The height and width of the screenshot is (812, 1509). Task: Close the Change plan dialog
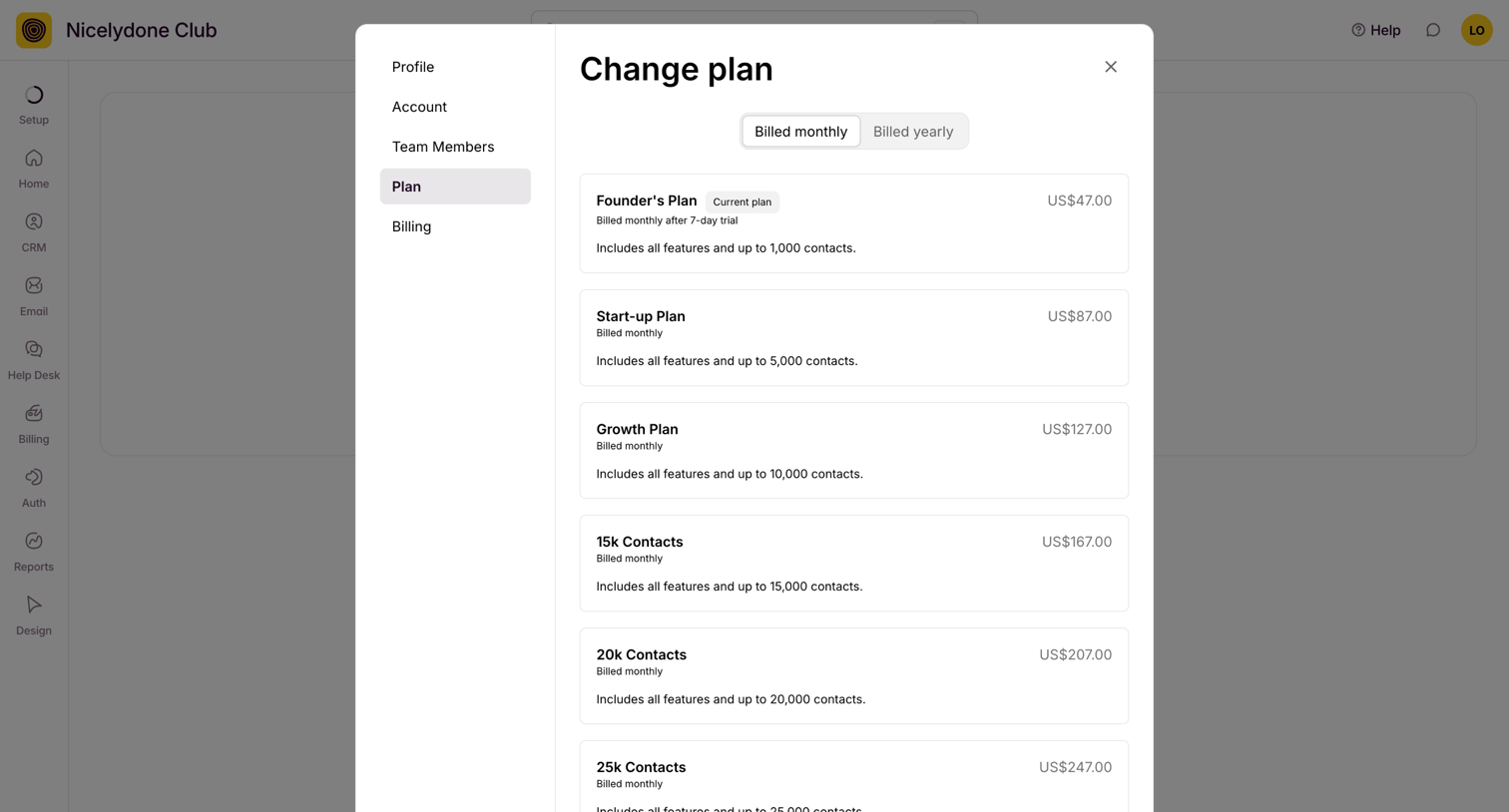[x=1111, y=67]
